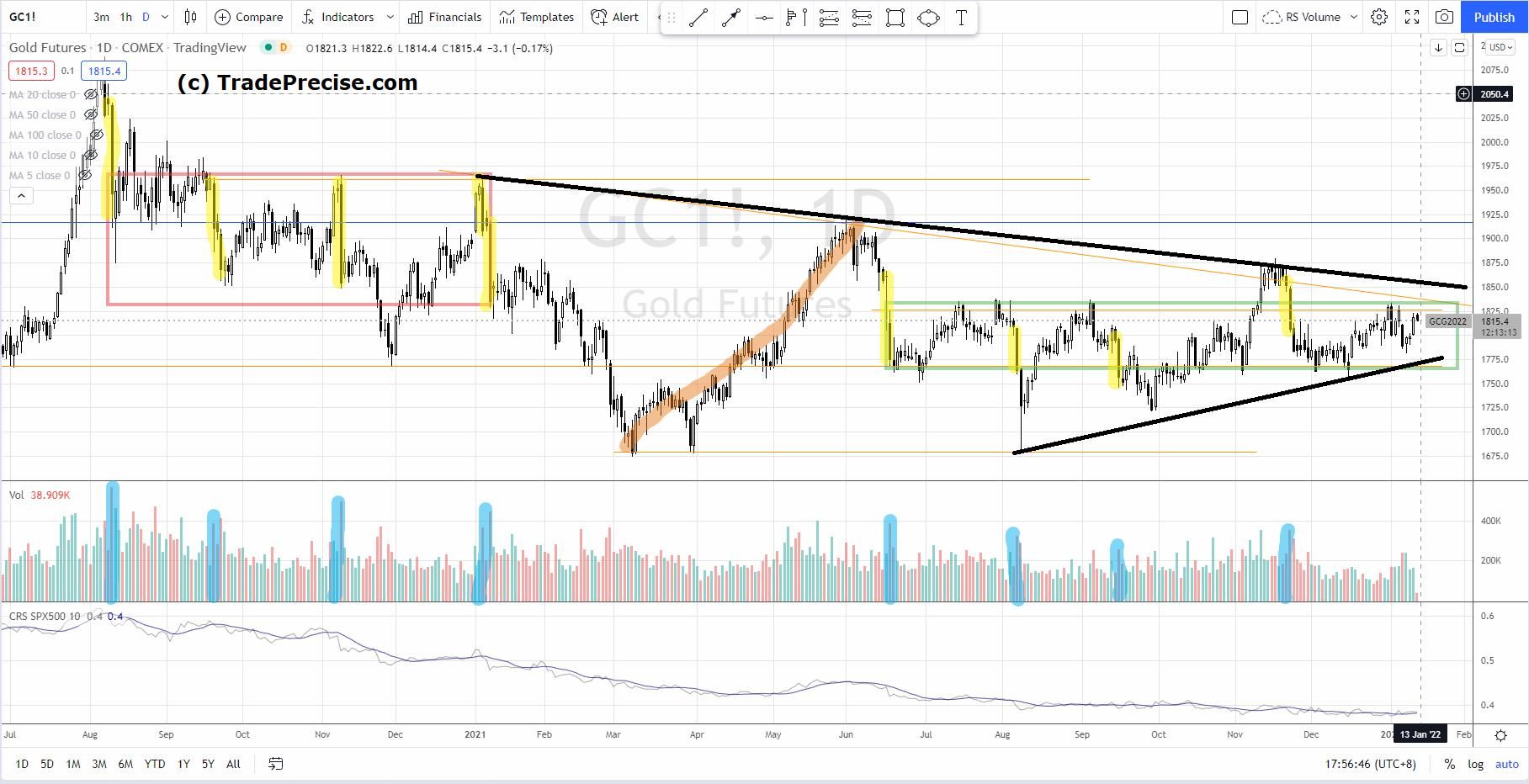Open the Indicators dropdown arrow
1529x784 pixels.
390,17
